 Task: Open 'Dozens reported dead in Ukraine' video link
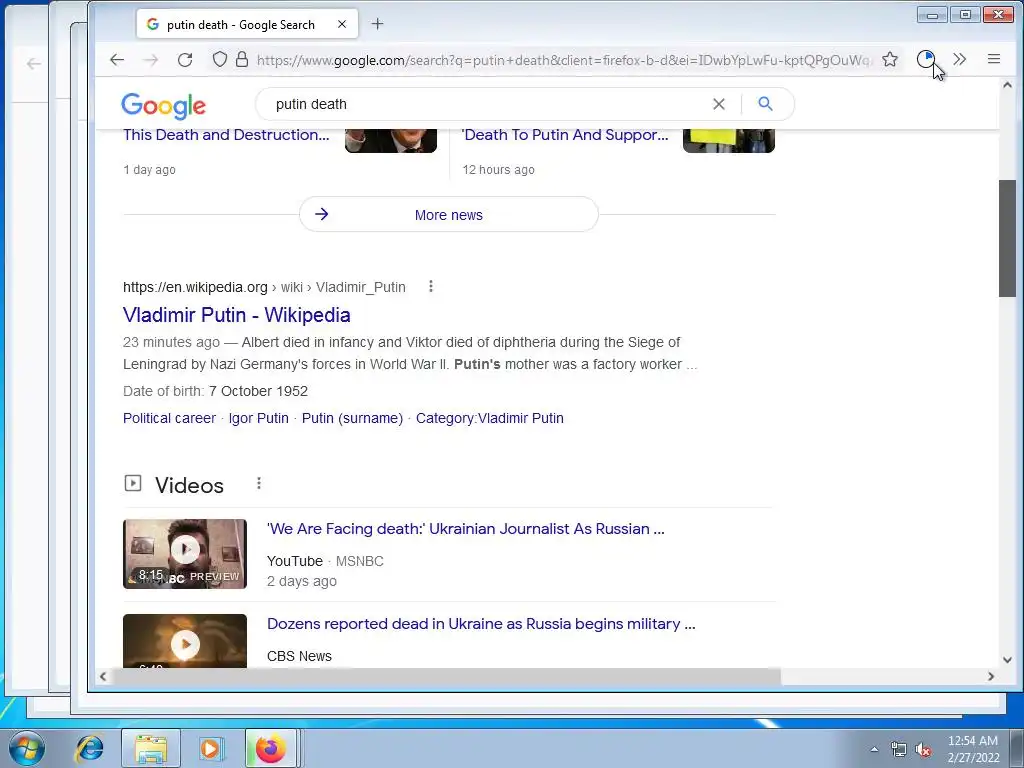tap(481, 624)
